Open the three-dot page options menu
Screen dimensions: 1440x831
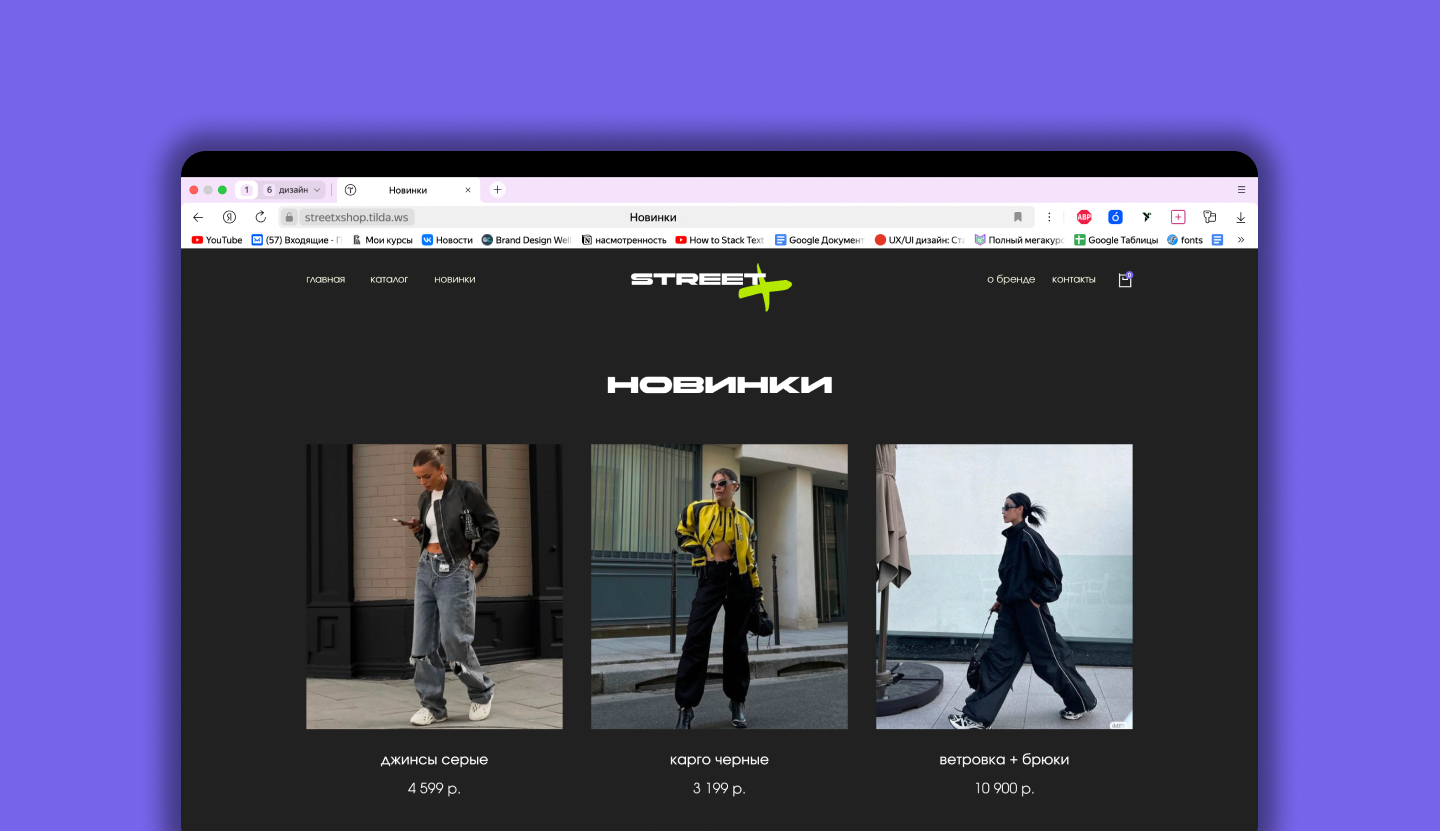[x=1049, y=217]
